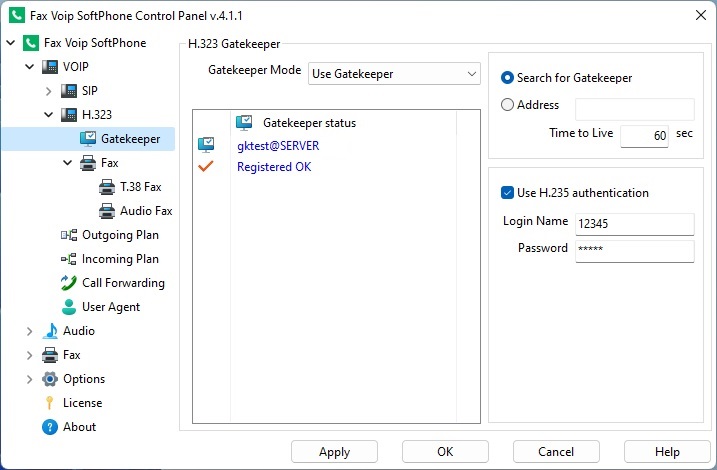Click the Audio Fax printer icon
This screenshot has height=470, width=717.
[x=107, y=211]
